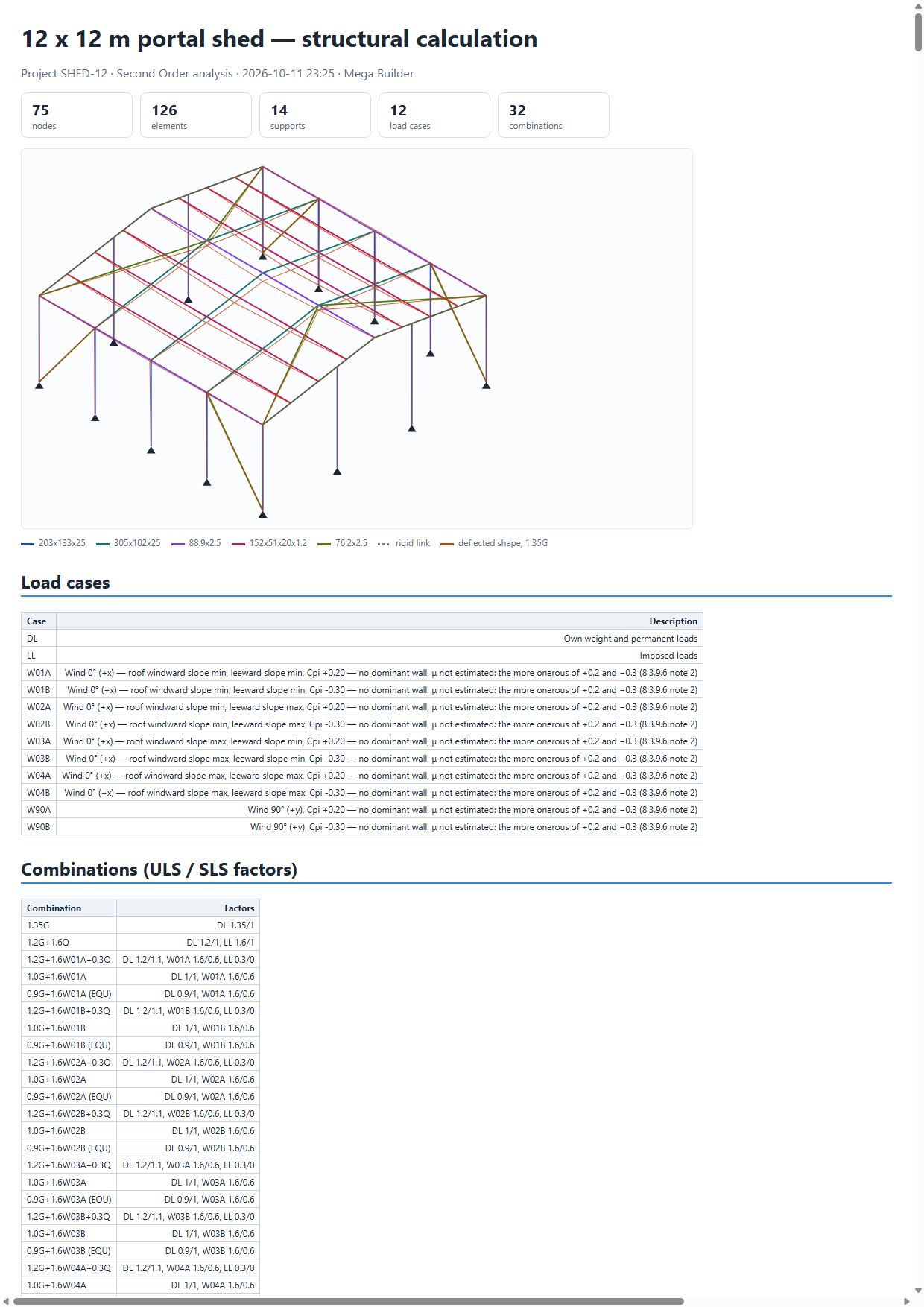Click the 1.2G+1.6W01A+0.3Q combination cell

tap(69, 960)
